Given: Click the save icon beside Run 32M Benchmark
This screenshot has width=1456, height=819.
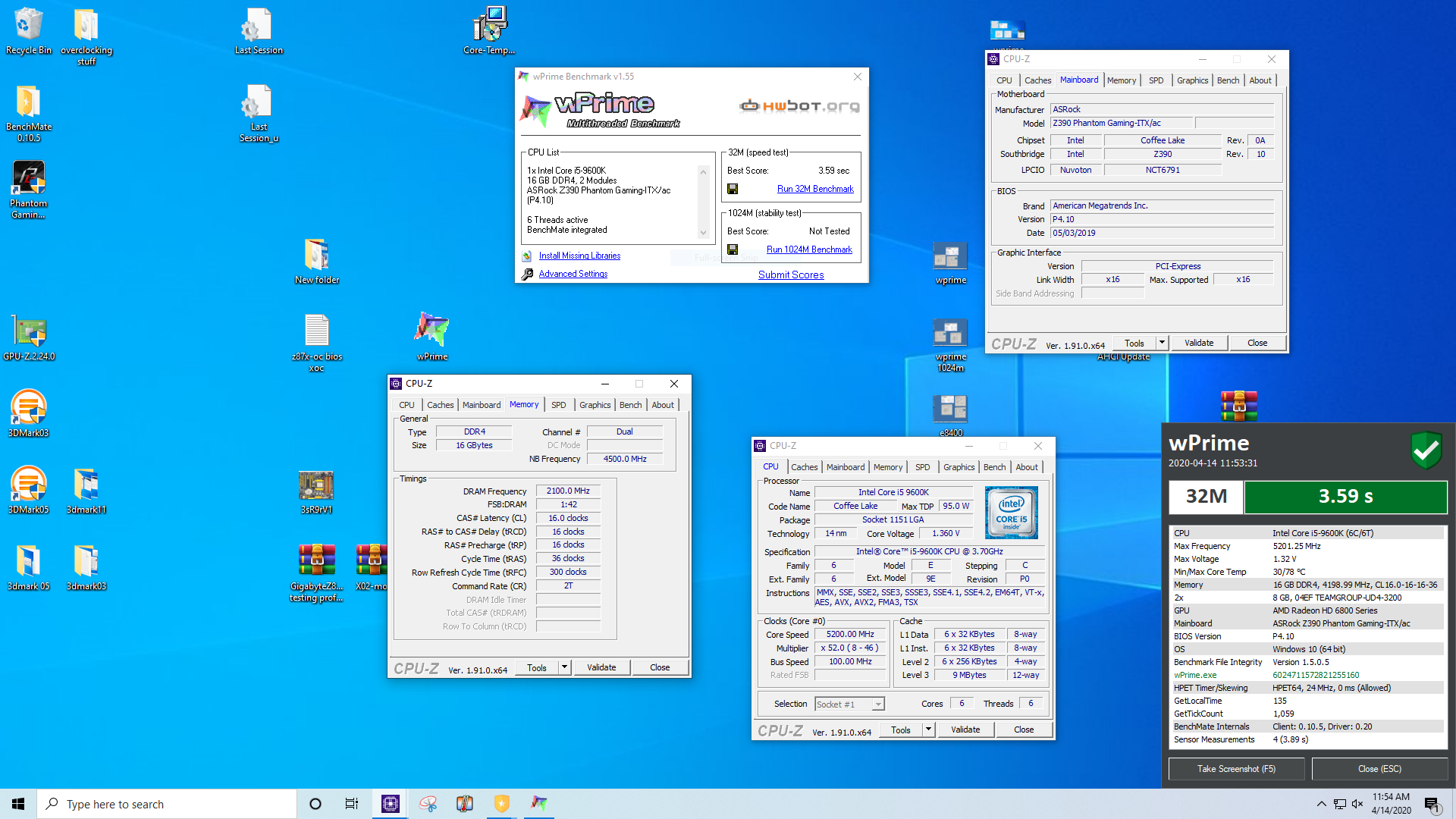Looking at the screenshot, I should click(733, 189).
